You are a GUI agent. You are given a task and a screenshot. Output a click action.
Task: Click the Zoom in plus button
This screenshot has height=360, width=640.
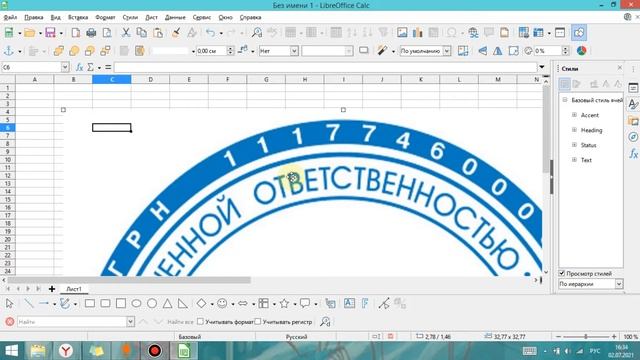click(614, 337)
